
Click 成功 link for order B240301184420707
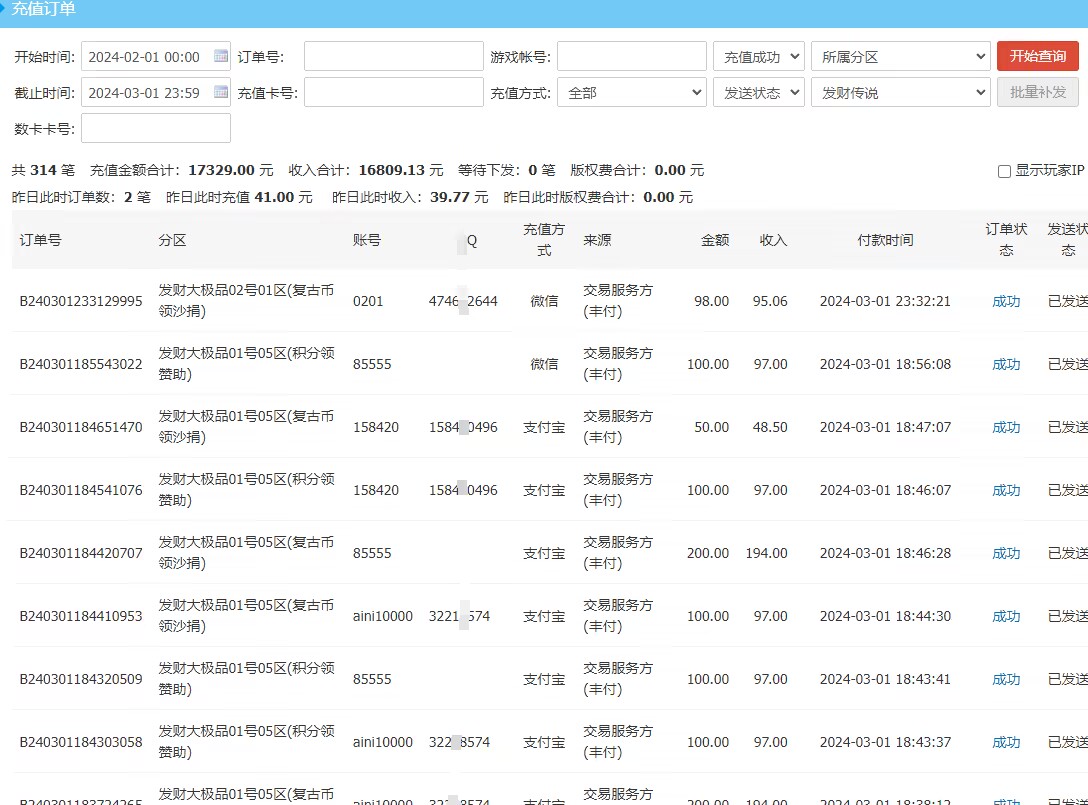click(x=1005, y=553)
